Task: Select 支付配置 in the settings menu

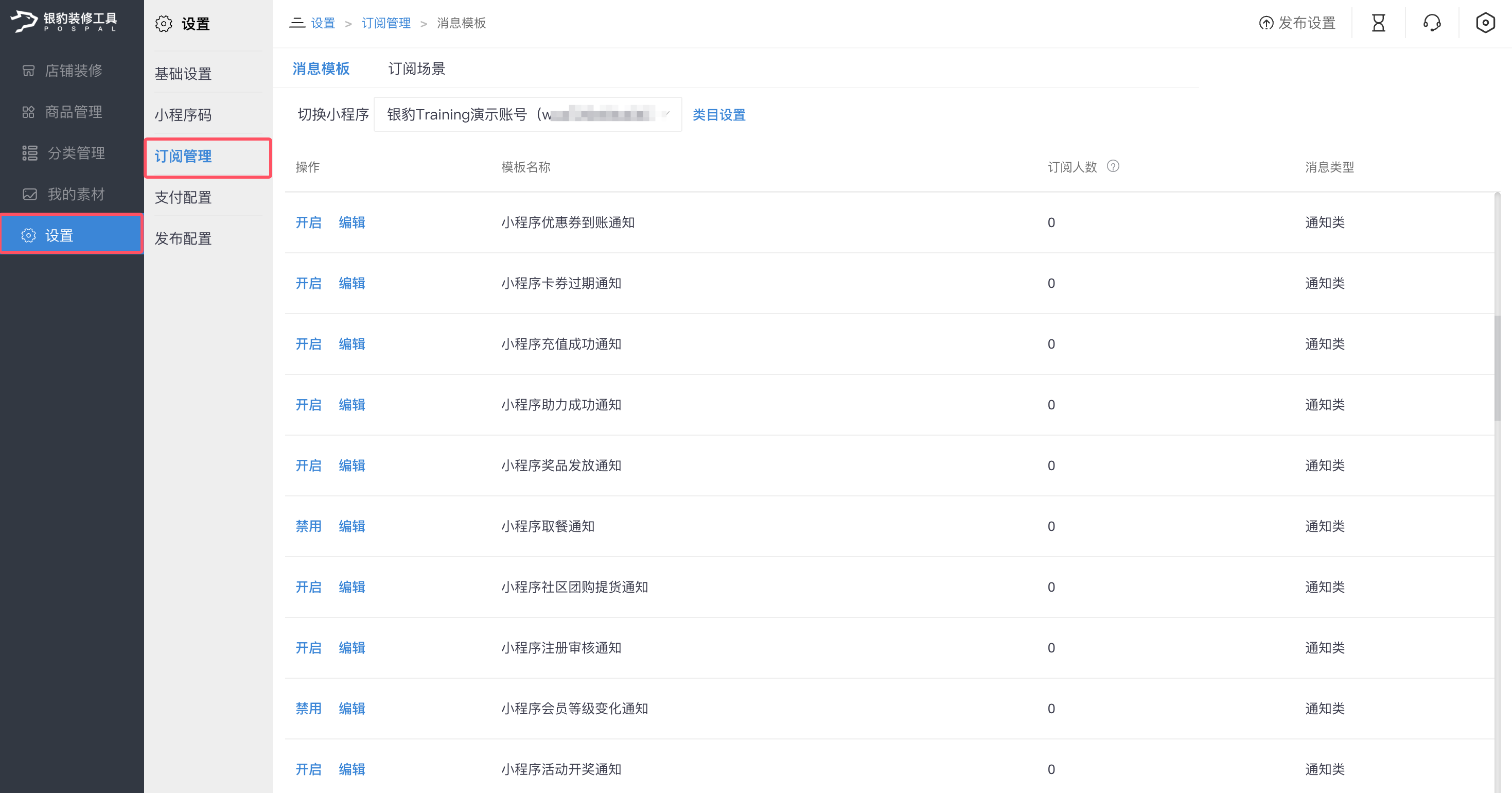Action: pos(183,197)
